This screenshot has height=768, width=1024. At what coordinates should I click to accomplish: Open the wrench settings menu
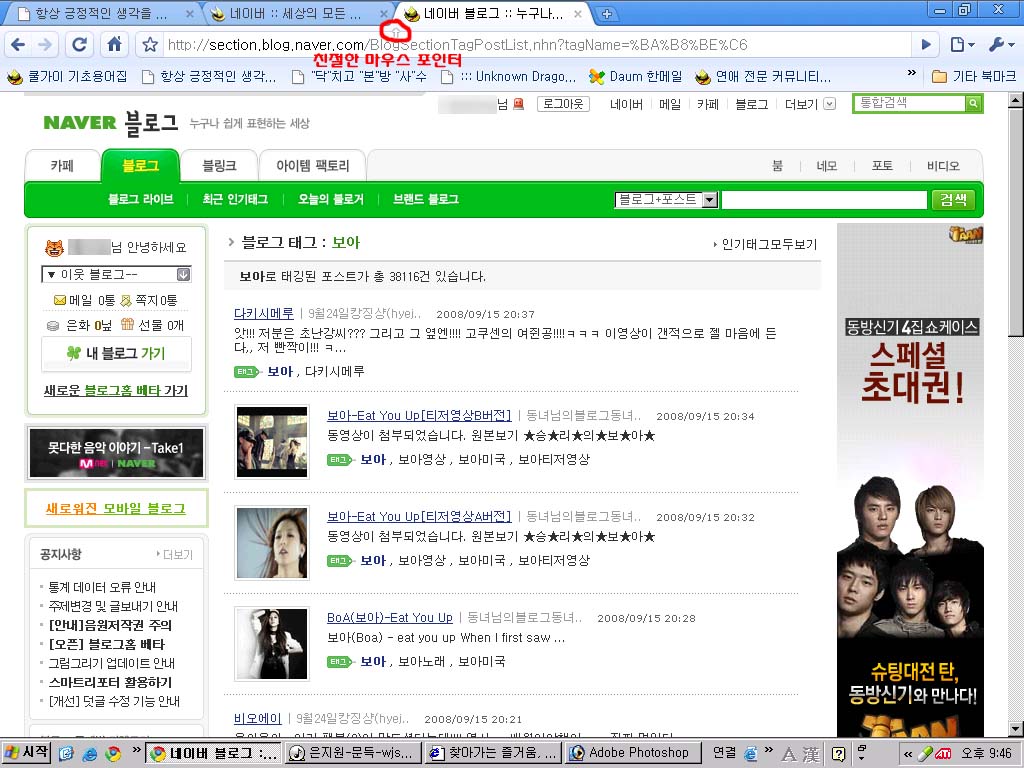point(1000,44)
